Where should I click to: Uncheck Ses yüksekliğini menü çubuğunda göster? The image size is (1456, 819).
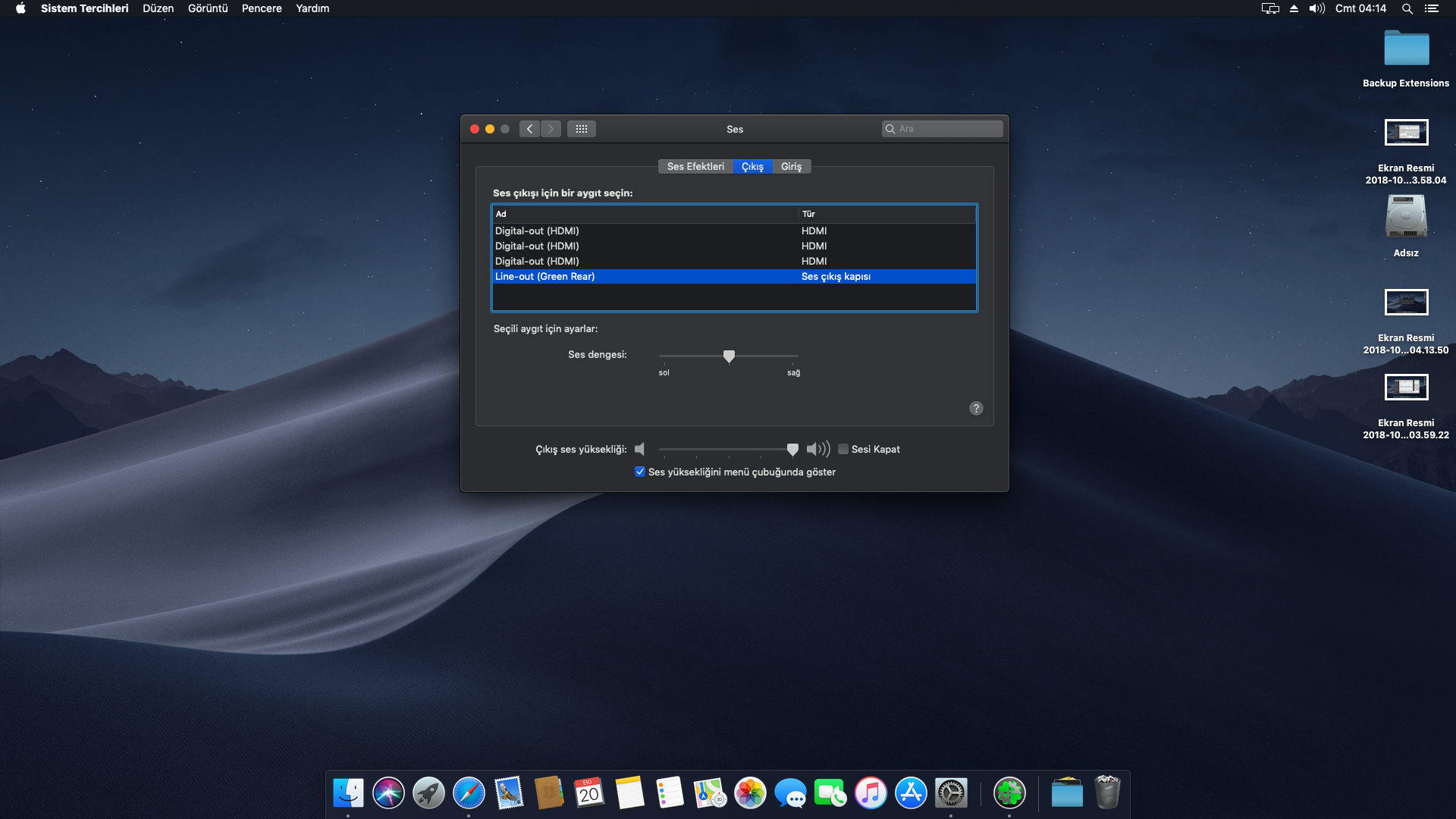pos(640,472)
